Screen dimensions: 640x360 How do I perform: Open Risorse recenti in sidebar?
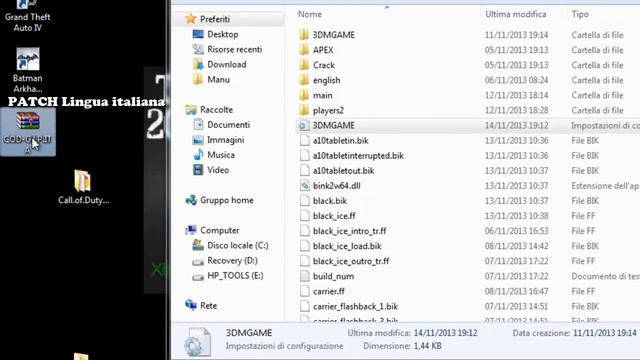pyautogui.click(x=234, y=49)
